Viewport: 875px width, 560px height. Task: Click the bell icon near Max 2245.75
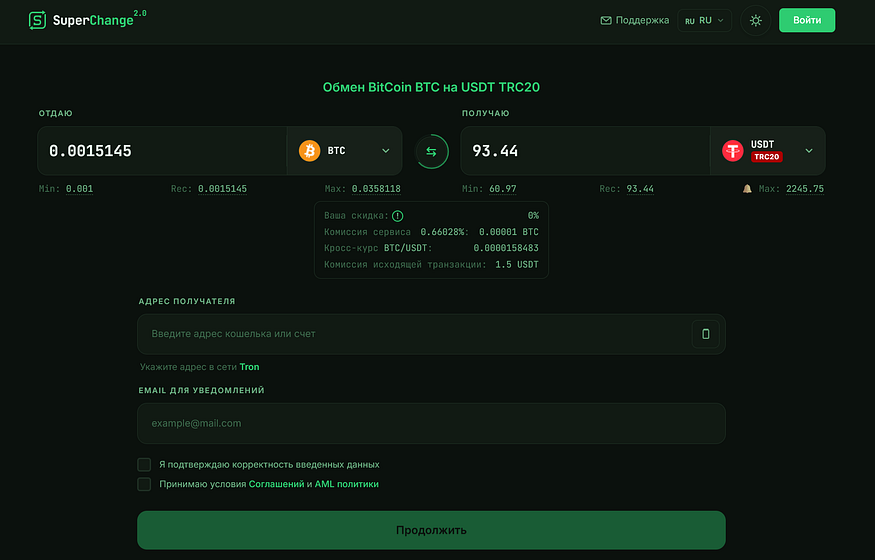(747, 189)
